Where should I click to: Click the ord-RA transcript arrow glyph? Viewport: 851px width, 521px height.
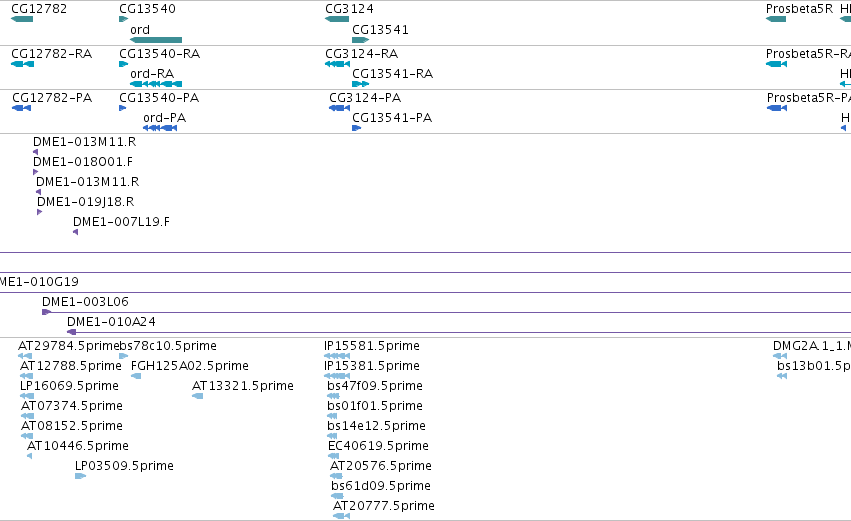[x=156, y=84]
